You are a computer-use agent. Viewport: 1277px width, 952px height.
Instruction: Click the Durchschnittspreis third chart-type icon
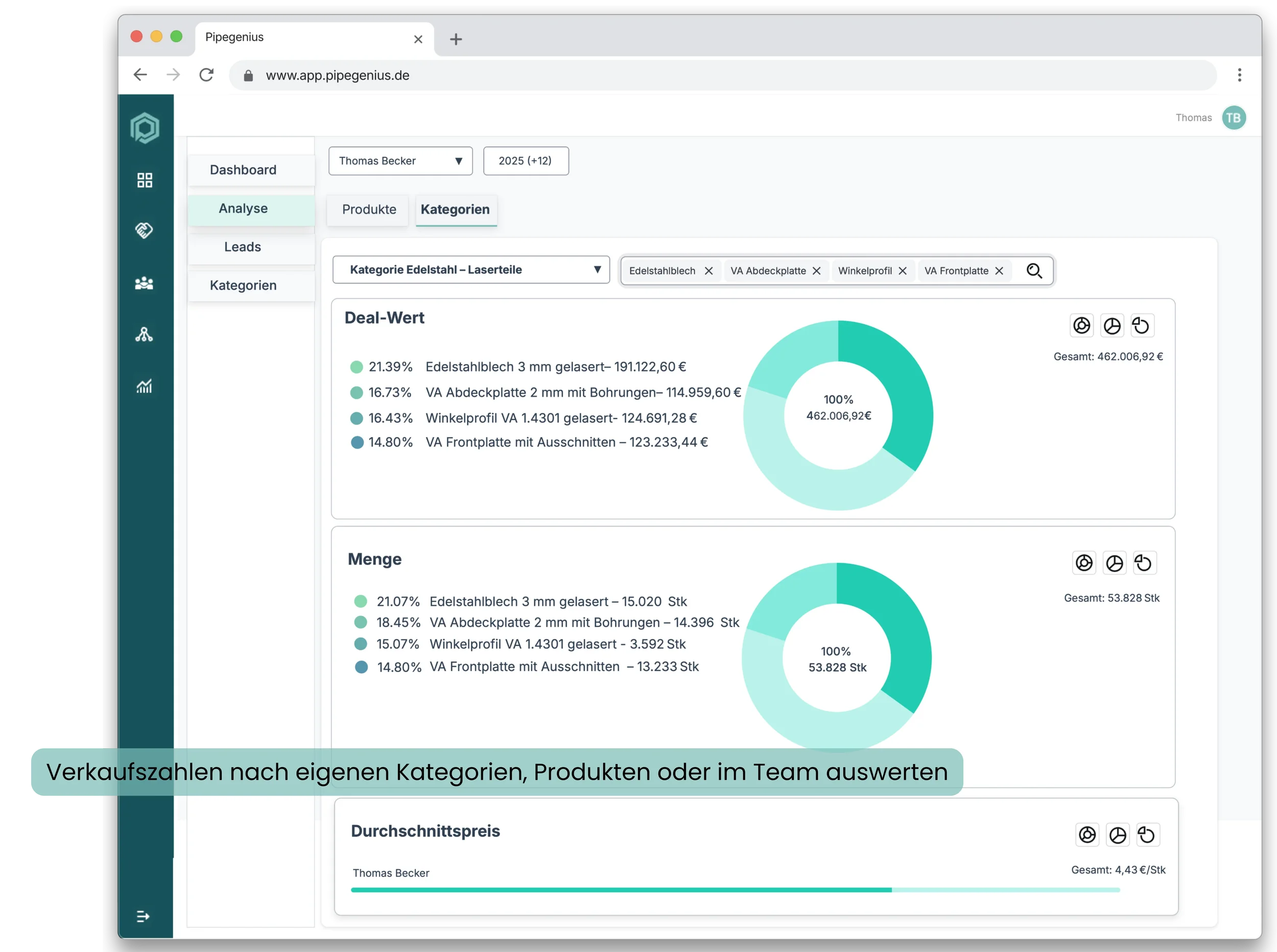[x=1147, y=835]
